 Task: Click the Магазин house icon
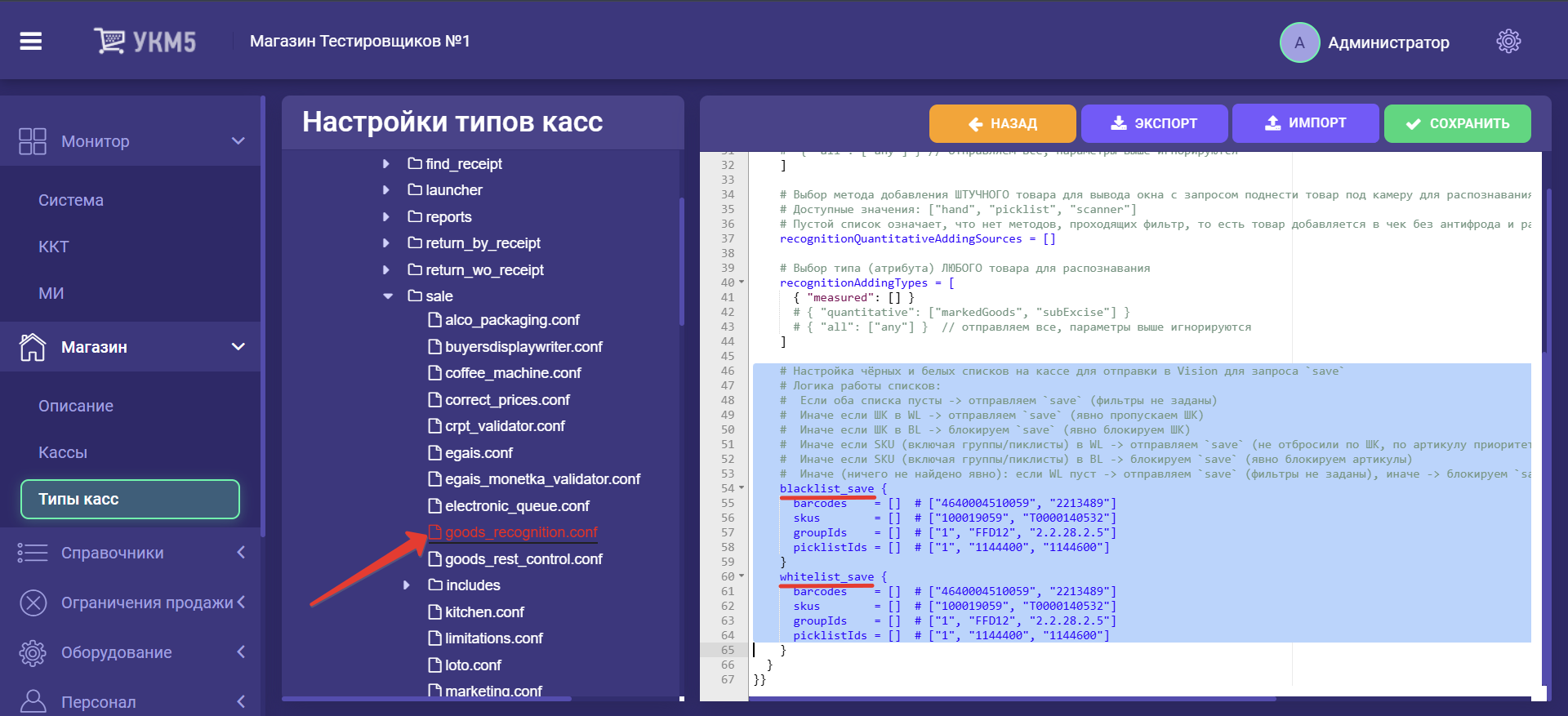click(33, 347)
